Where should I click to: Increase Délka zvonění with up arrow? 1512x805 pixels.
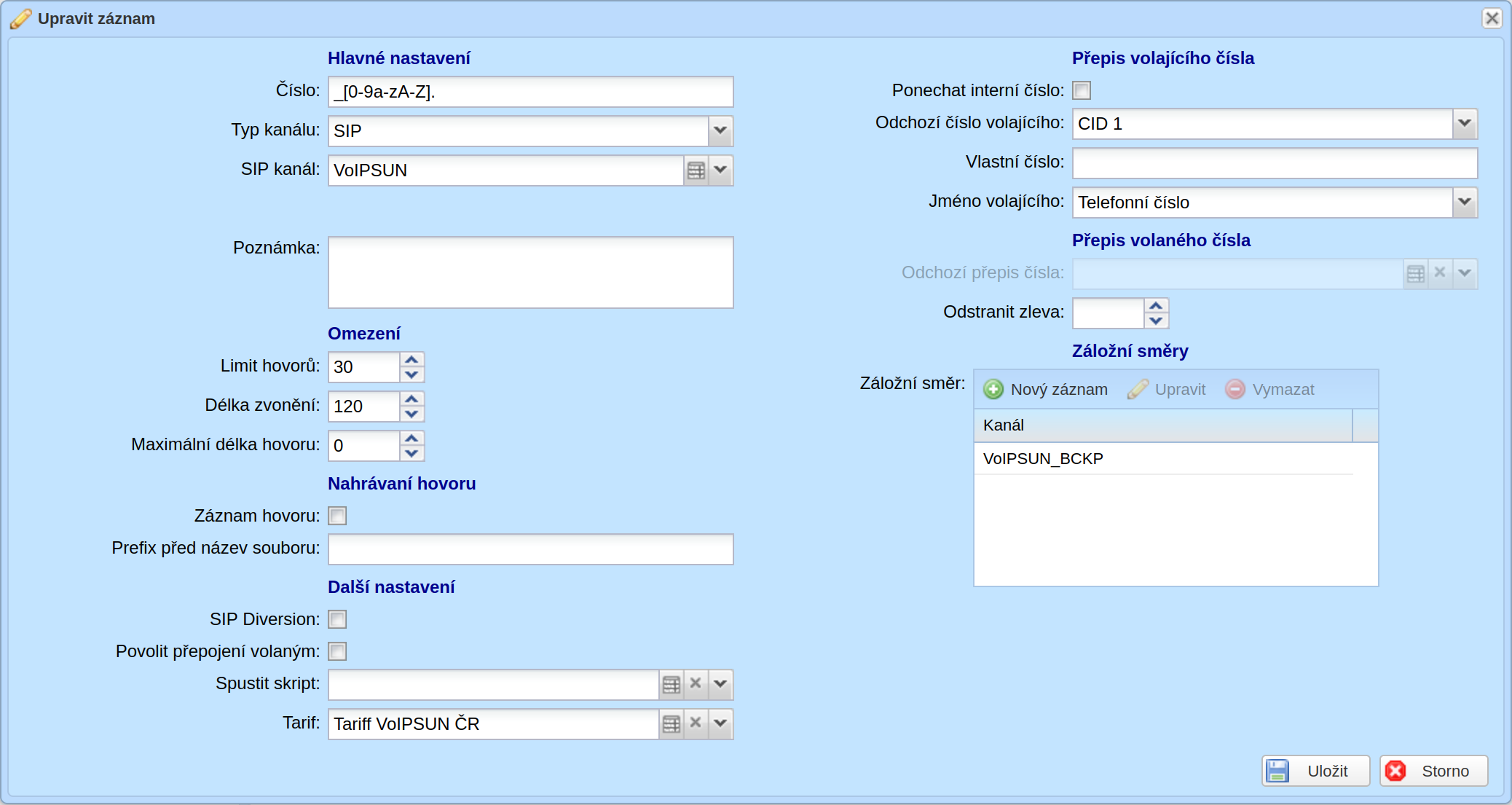point(412,399)
